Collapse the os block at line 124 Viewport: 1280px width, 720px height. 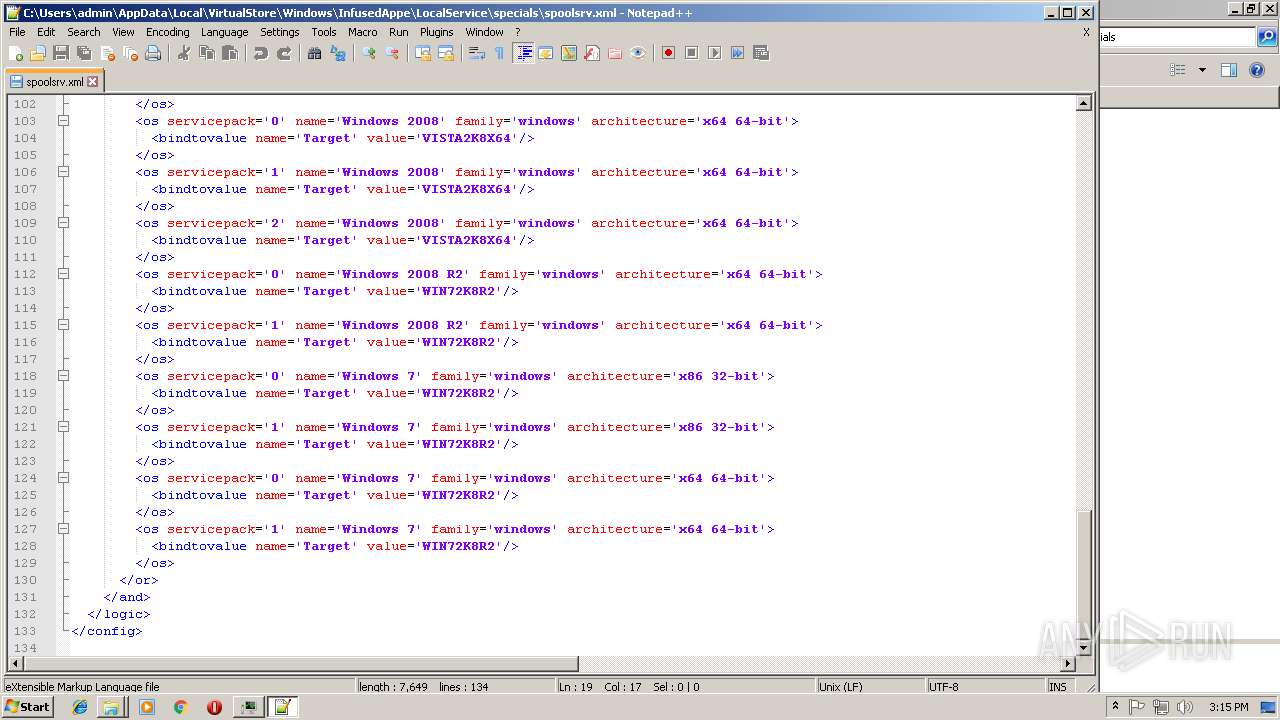pyautogui.click(x=63, y=478)
